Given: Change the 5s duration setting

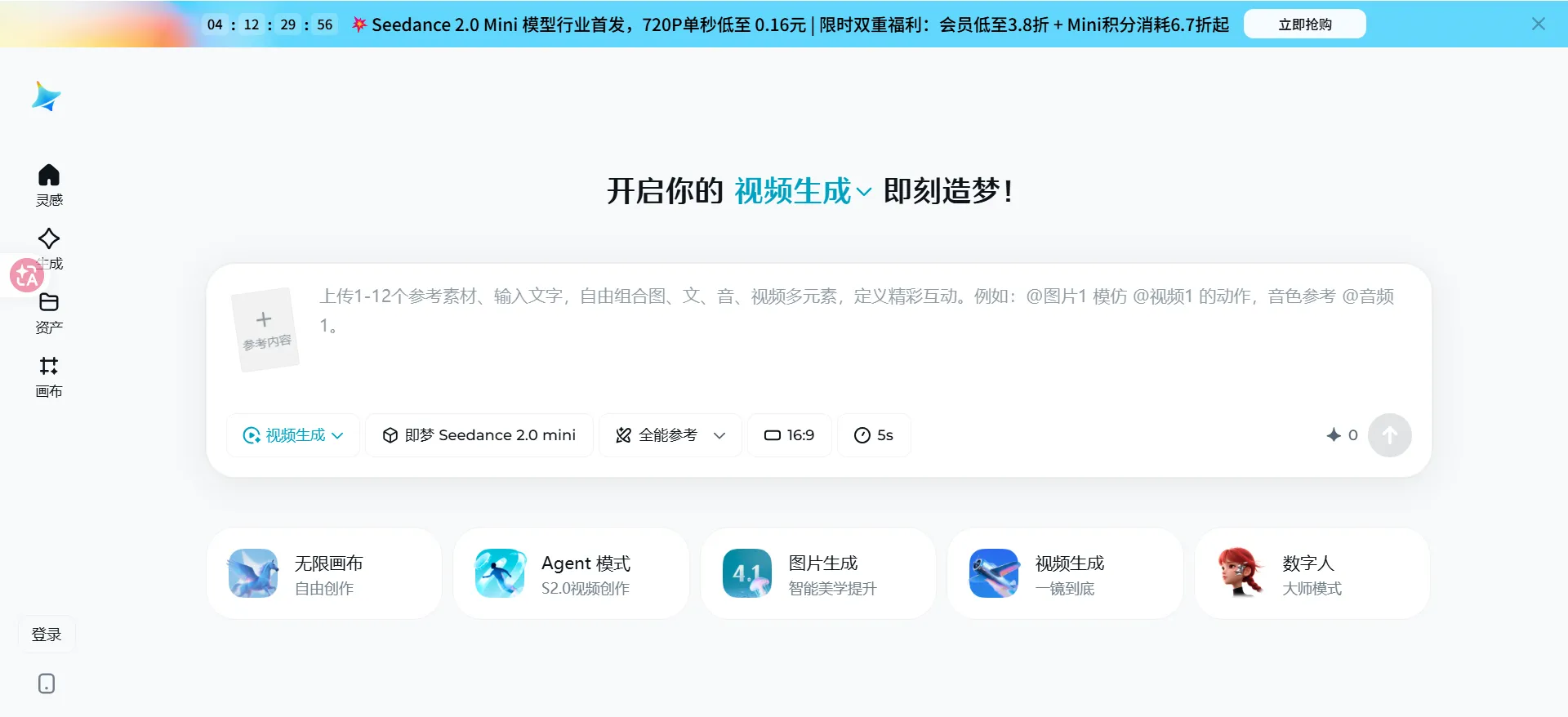Looking at the screenshot, I should coord(874,435).
